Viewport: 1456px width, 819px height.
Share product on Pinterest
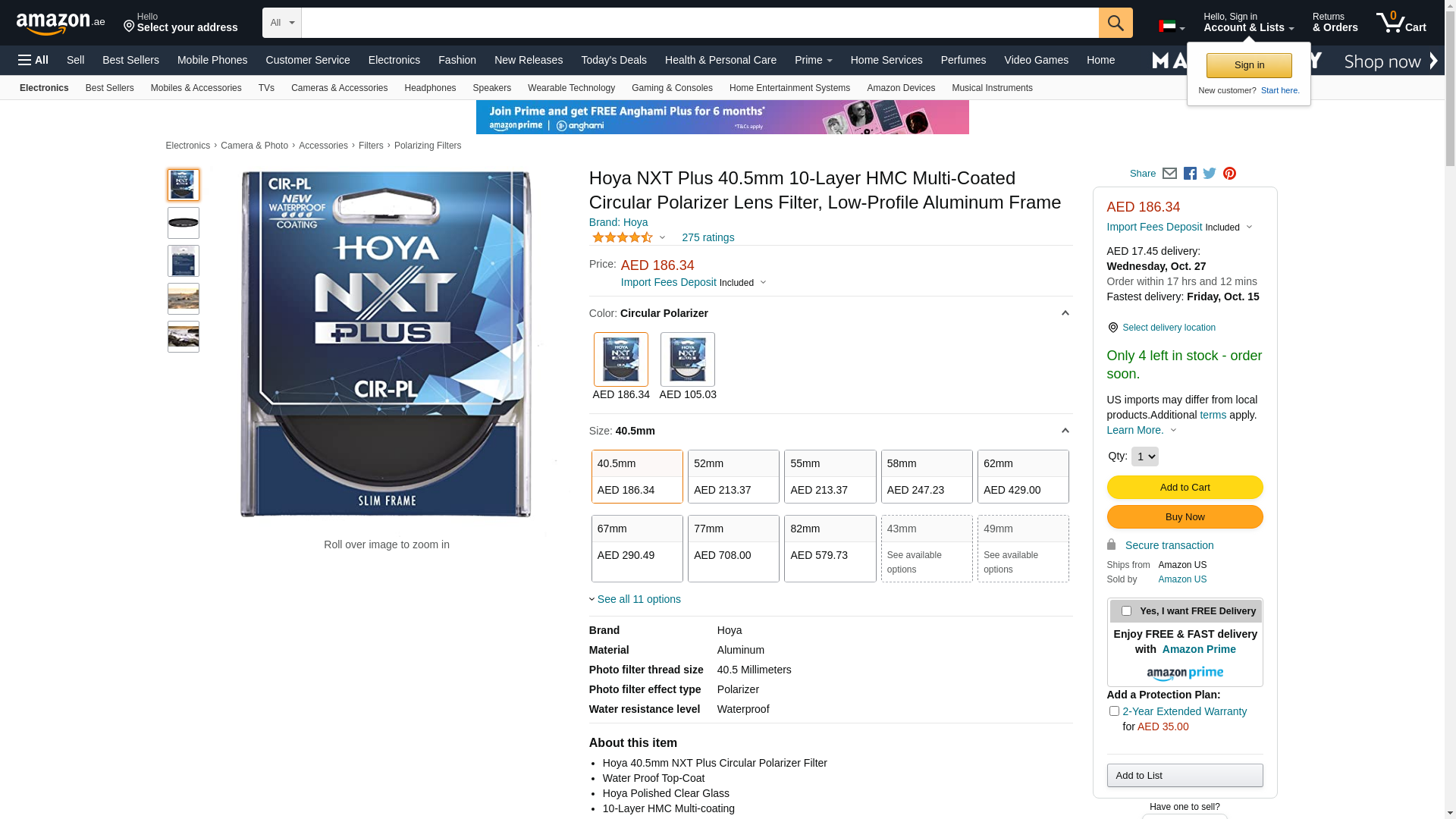pos(1229,174)
